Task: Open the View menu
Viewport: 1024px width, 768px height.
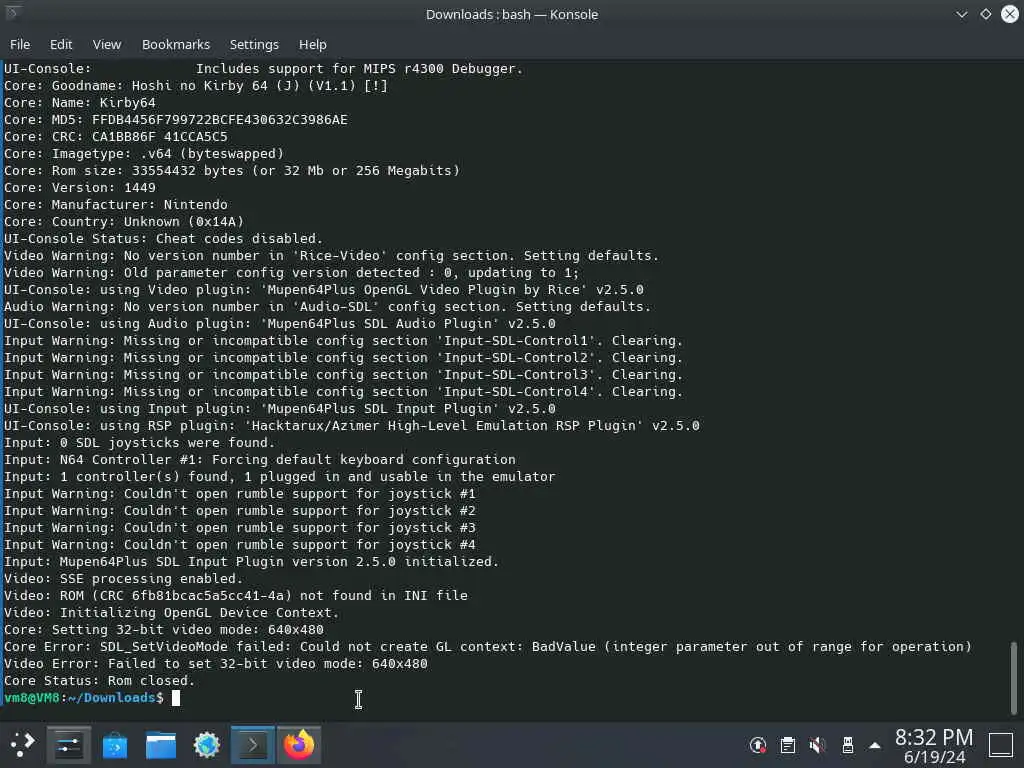Action: (106, 44)
